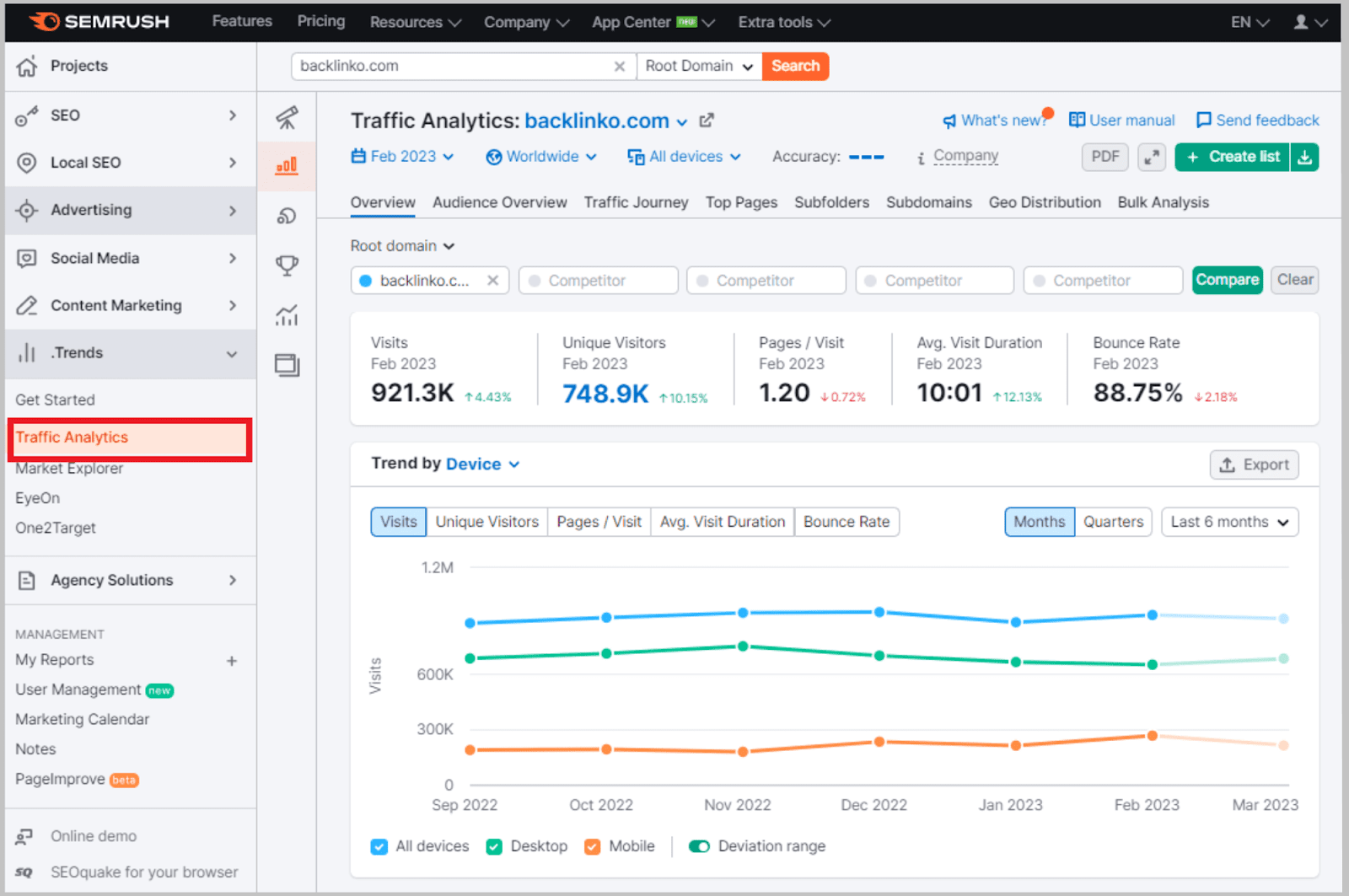Open the Last 6 months range dropdown
Image resolution: width=1349 pixels, height=896 pixels.
click(1229, 522)
